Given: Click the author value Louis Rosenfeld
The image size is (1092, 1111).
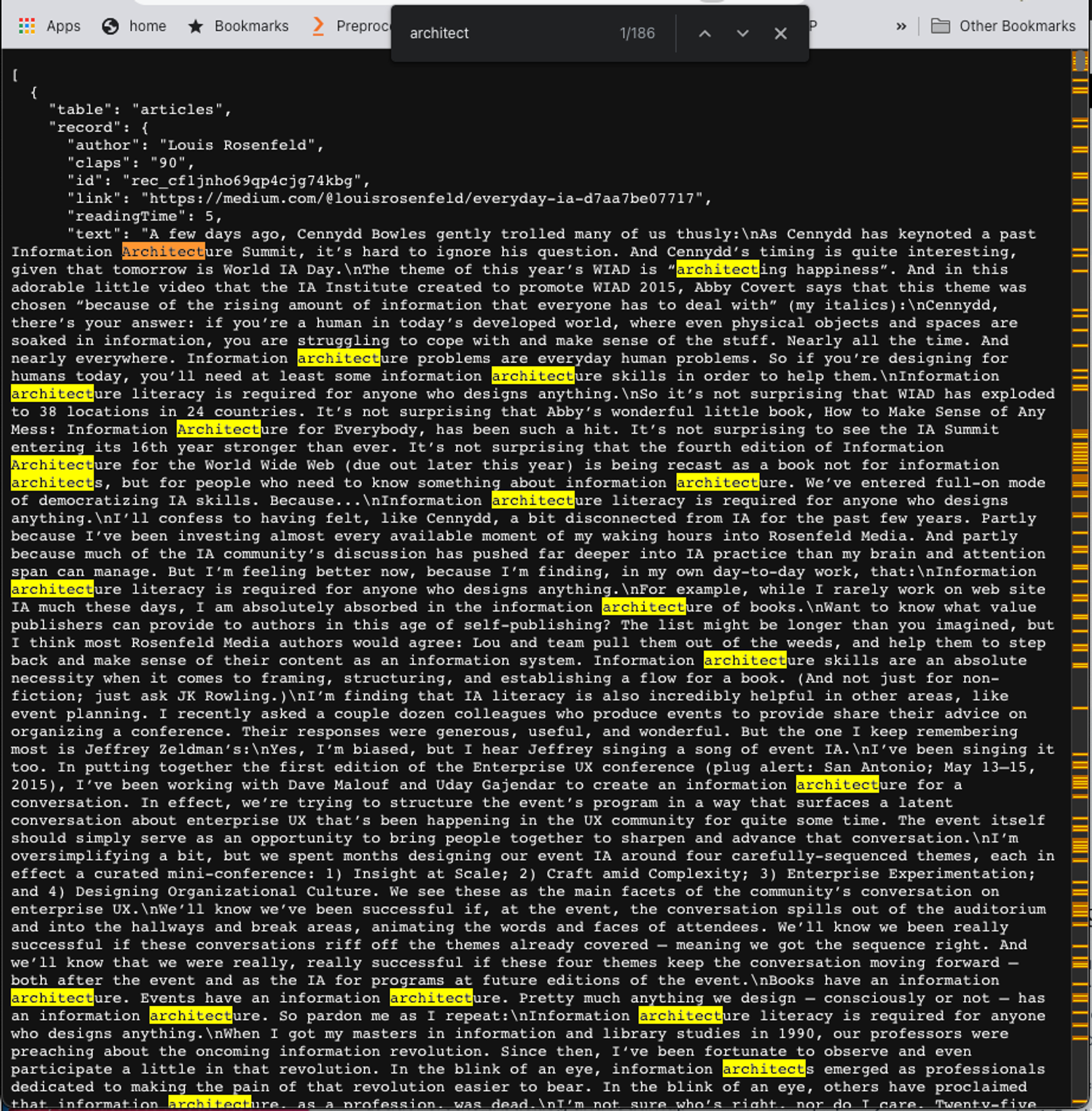Looking at the screenshot, I should (x=236, y=145).
